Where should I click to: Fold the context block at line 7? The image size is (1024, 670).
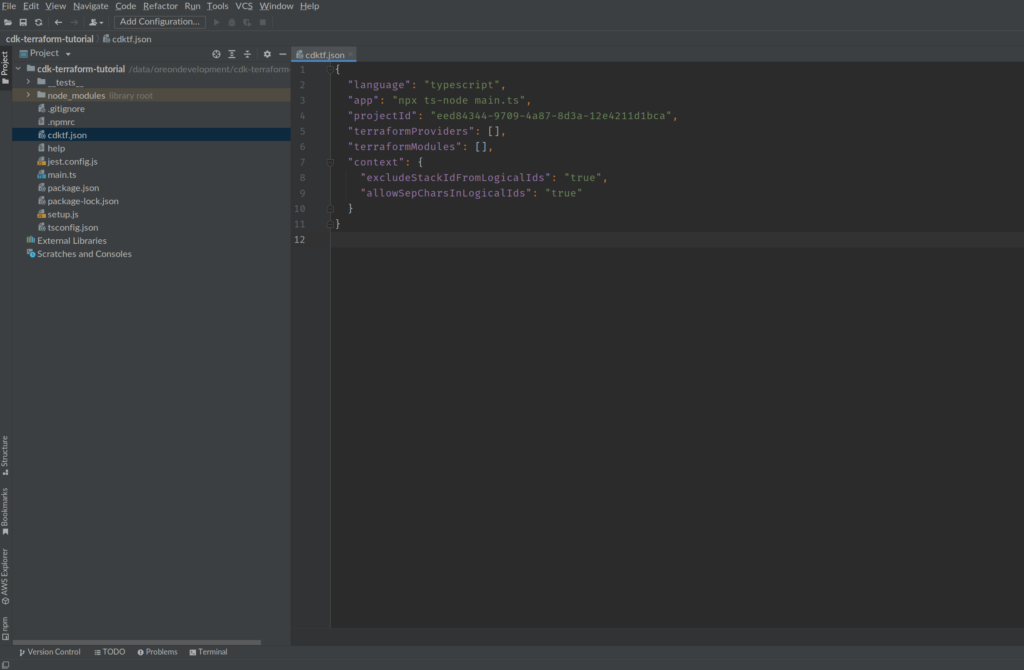click(330, 162)
